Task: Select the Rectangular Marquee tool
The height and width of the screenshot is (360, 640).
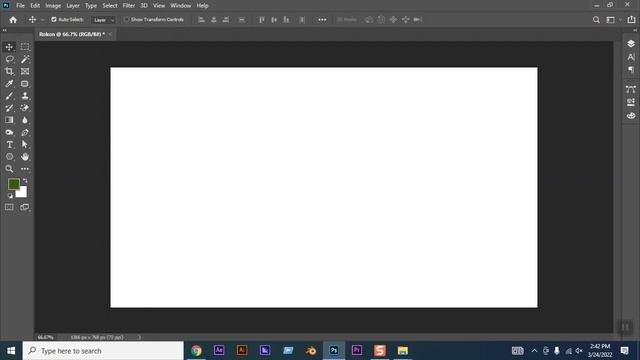Action: click(x=25, y=47)
